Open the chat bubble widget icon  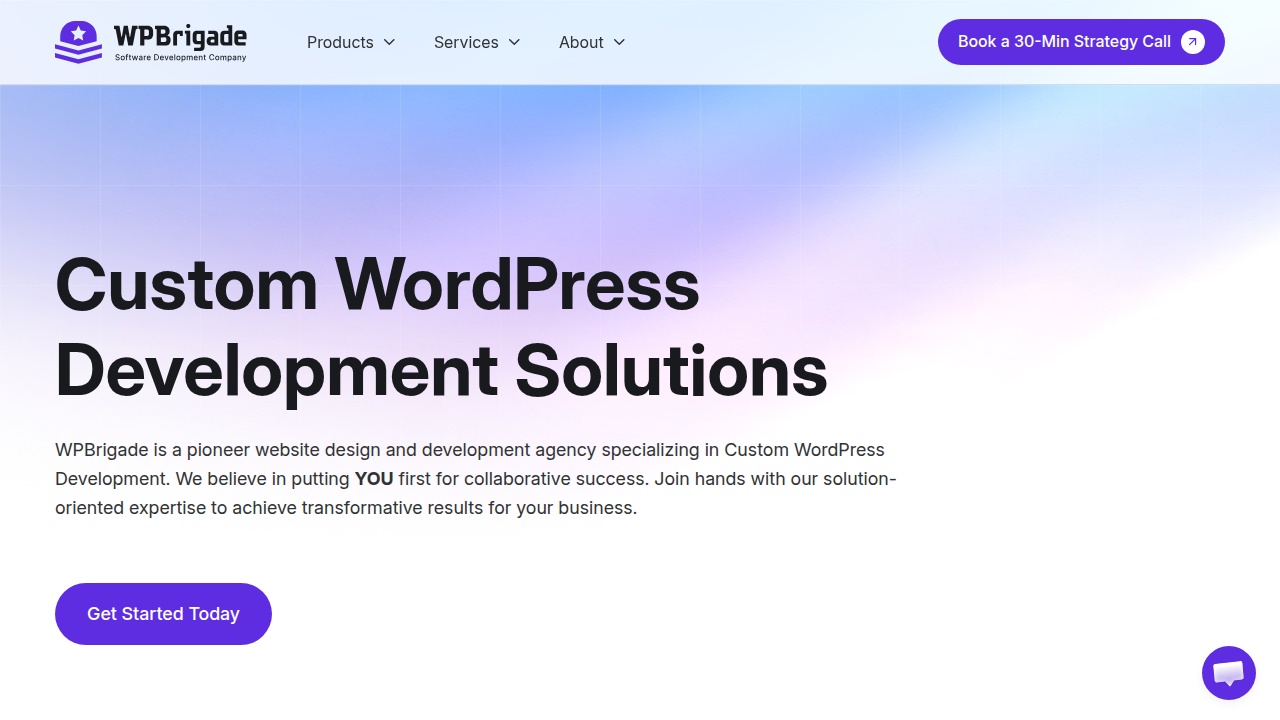pyautogui.click(x=1229, y=673)
